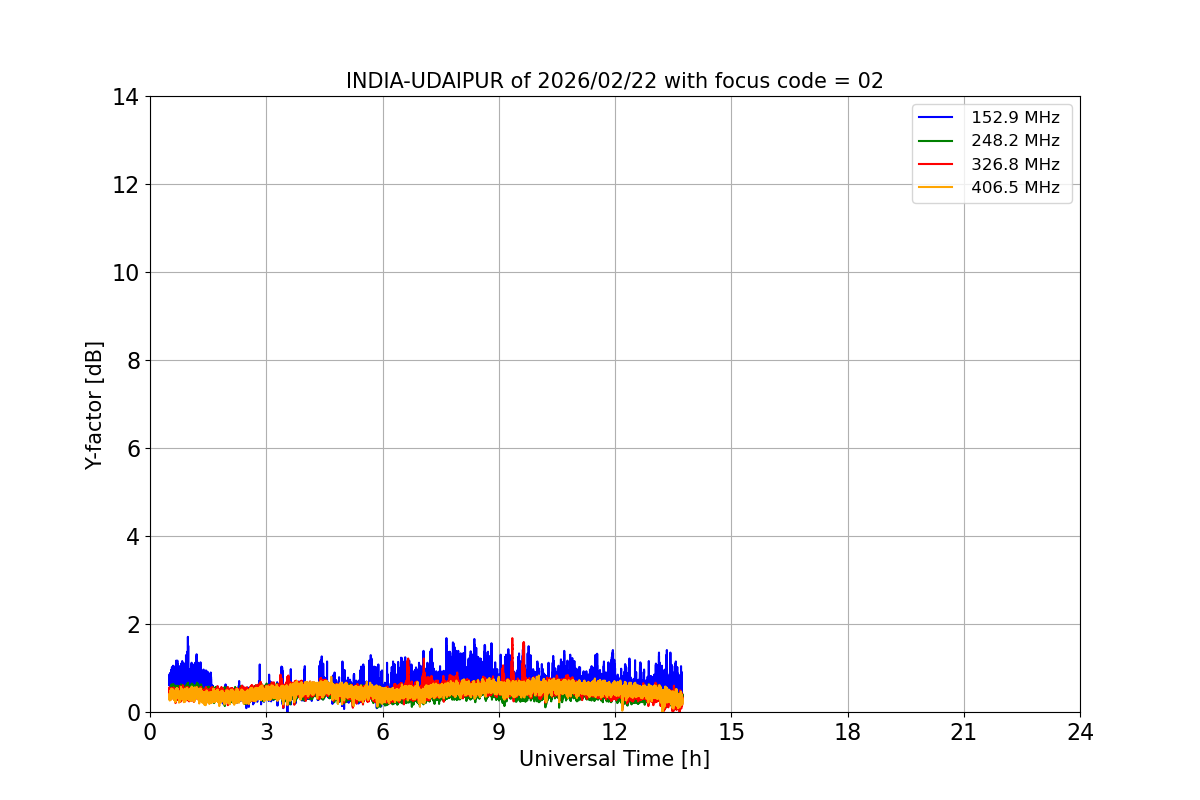Click the x-axis tick label 24
Image resolution: width=1200 pixels, height=800 pixels.
coord(1080,732)
